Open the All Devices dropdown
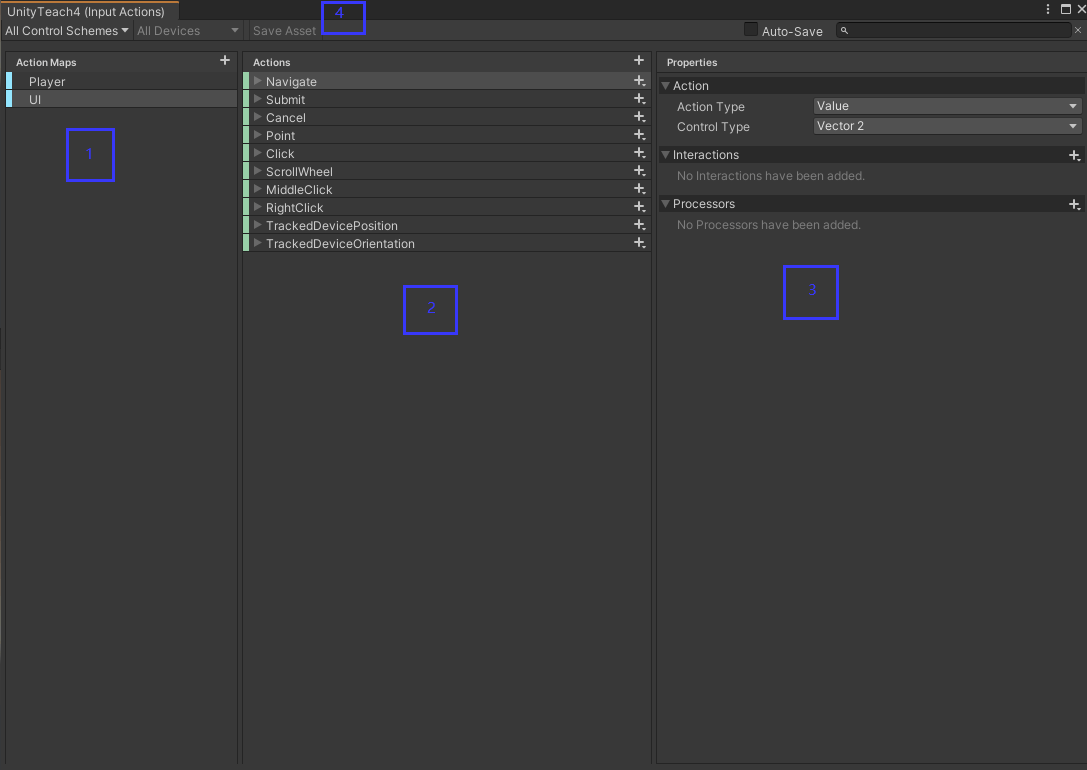This screenshot has height=770, width=1087. tap(187, 30)
